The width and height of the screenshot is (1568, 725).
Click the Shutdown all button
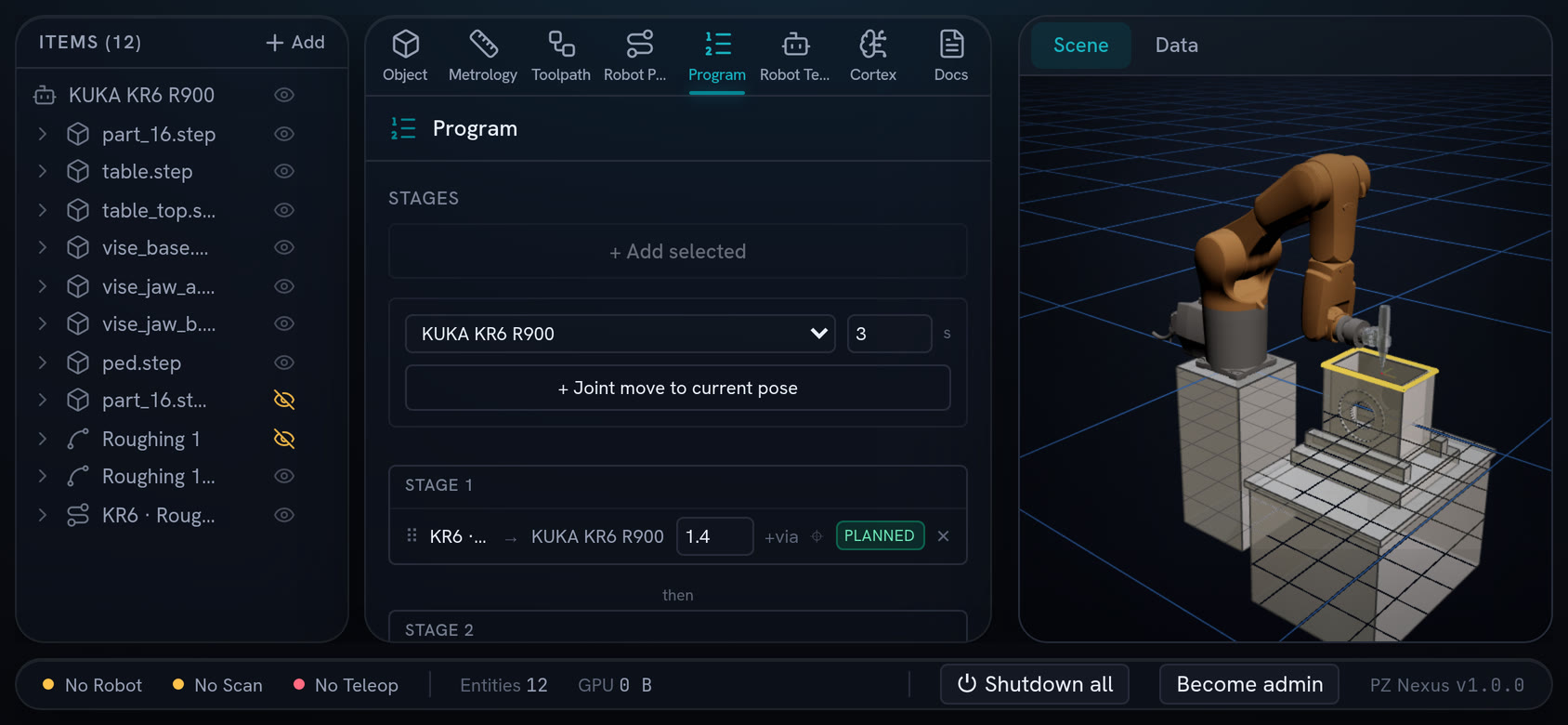point(1035,684)
